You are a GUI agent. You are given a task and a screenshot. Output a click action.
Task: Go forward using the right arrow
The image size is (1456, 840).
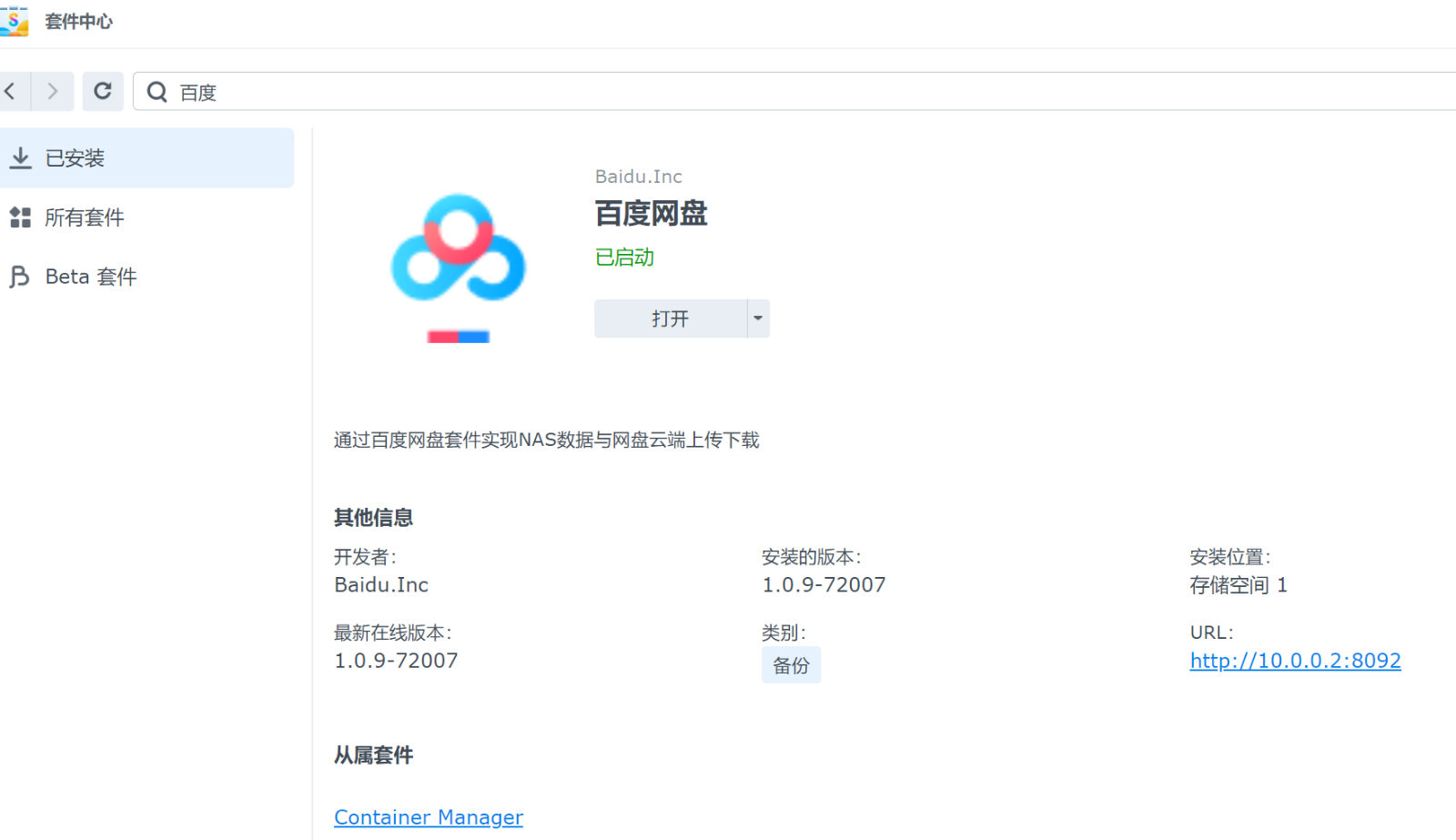point(53,91)
